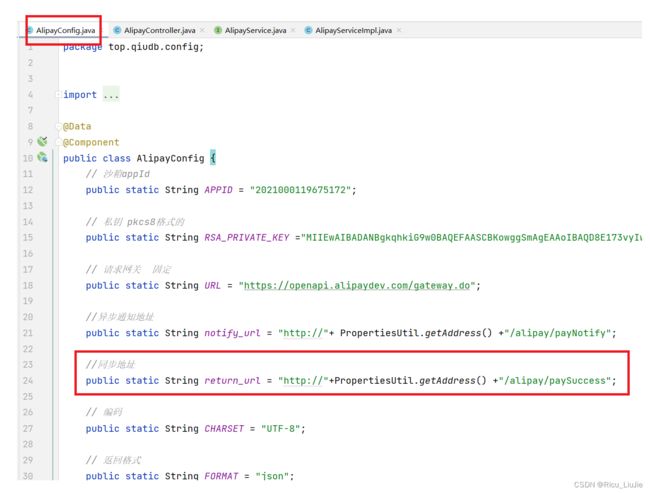Click the folded import ellipsis
This screenshot has height=493, width=650.
(111, 95)
